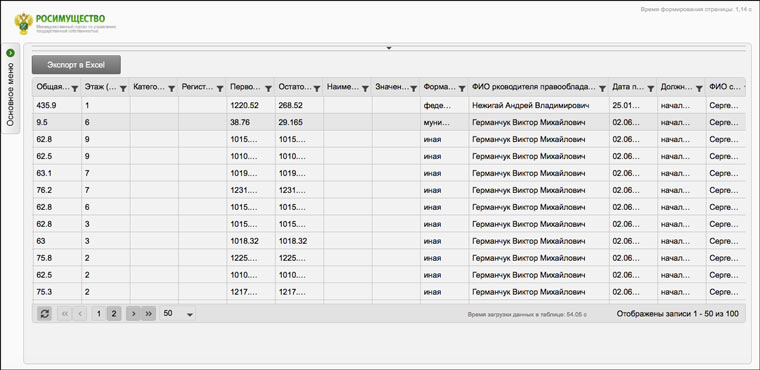Click the Отображены записи 1 - 50 из 100 status
Image resolution: width=760 pixels, height=370 pixels.
[x=678, y=314]
